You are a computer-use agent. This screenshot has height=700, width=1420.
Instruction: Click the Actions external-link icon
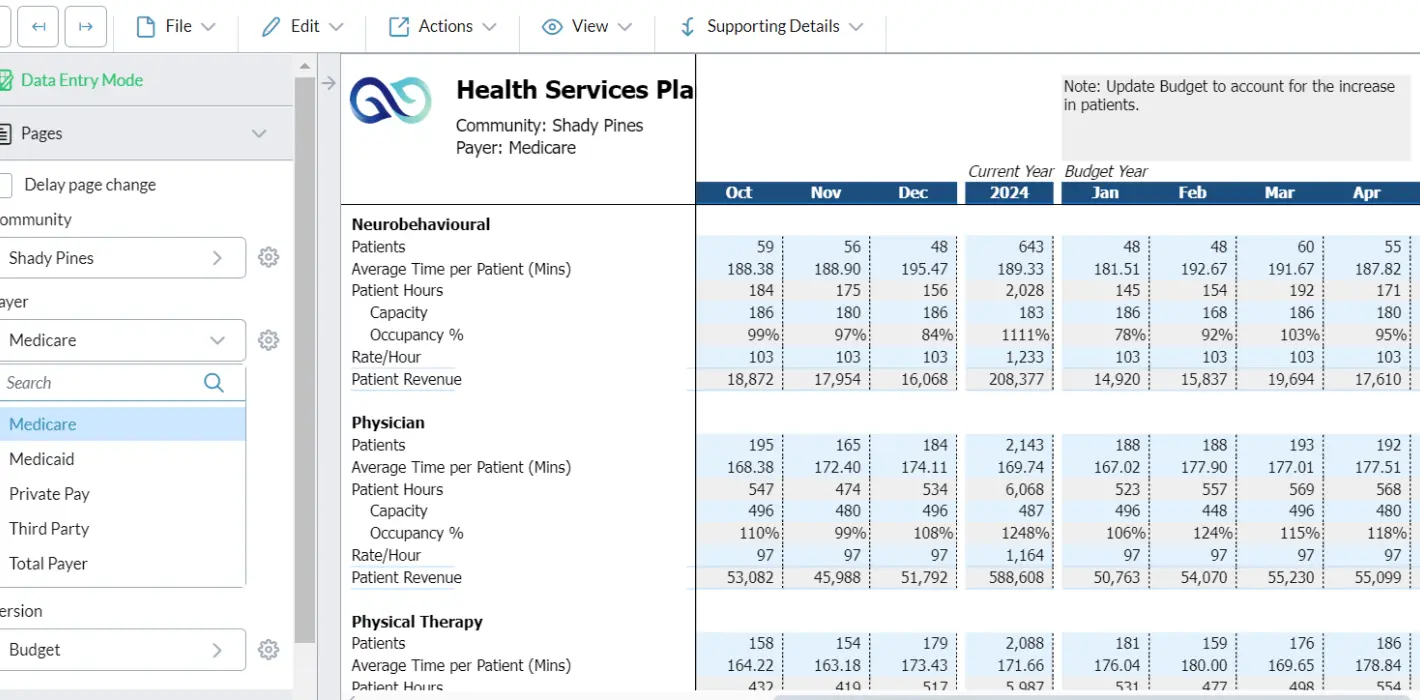tap(399, 27)
